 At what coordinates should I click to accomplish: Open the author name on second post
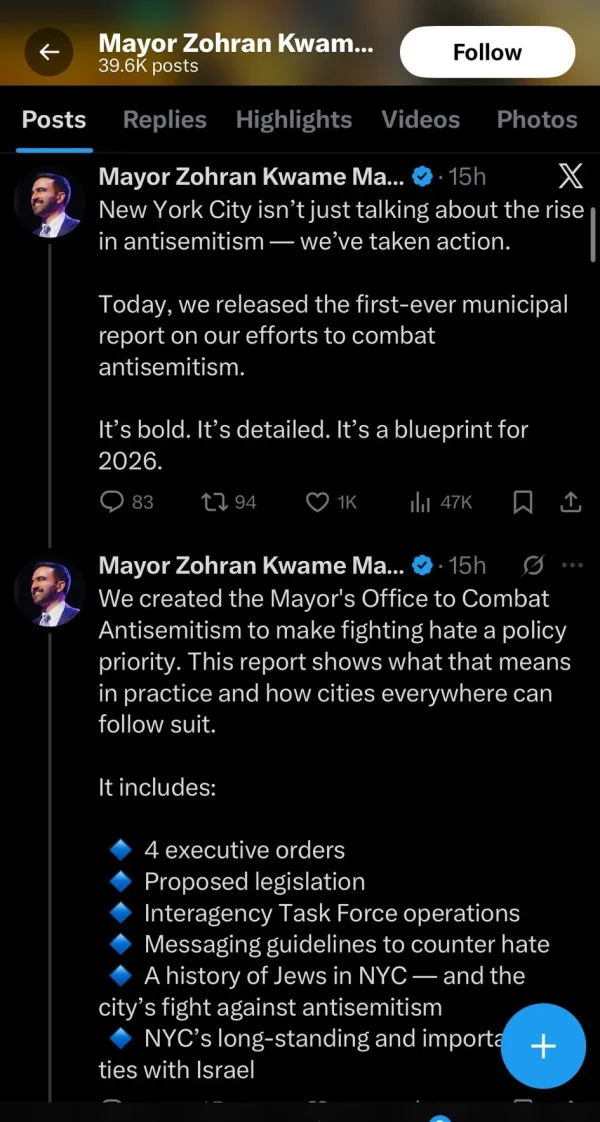[250, 566]
